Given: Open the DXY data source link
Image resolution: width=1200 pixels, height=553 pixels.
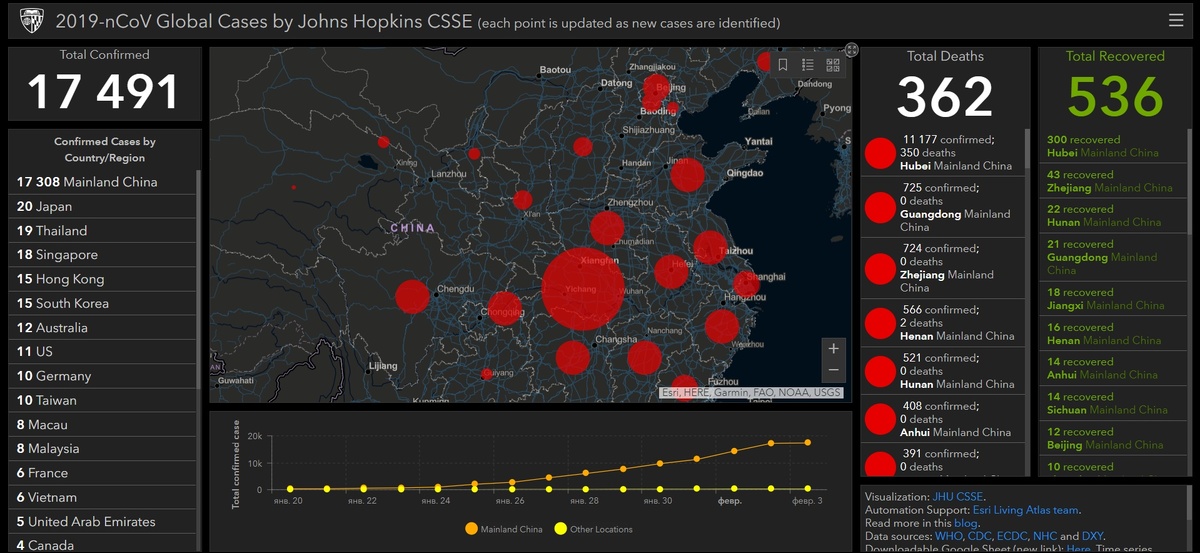Looking at the screenshot, I should coord(1091,536).
